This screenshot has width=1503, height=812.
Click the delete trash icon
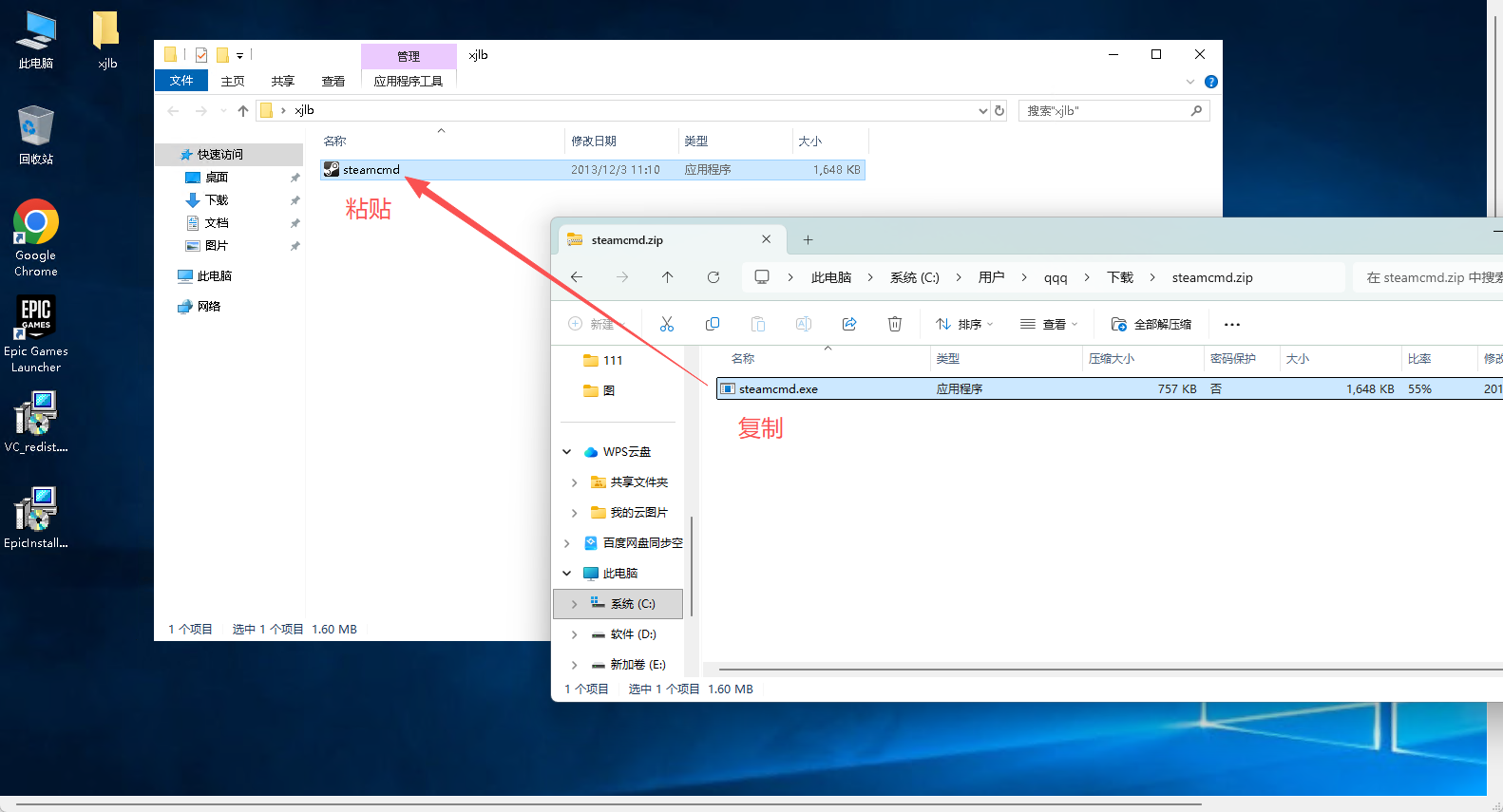point(895,324)
